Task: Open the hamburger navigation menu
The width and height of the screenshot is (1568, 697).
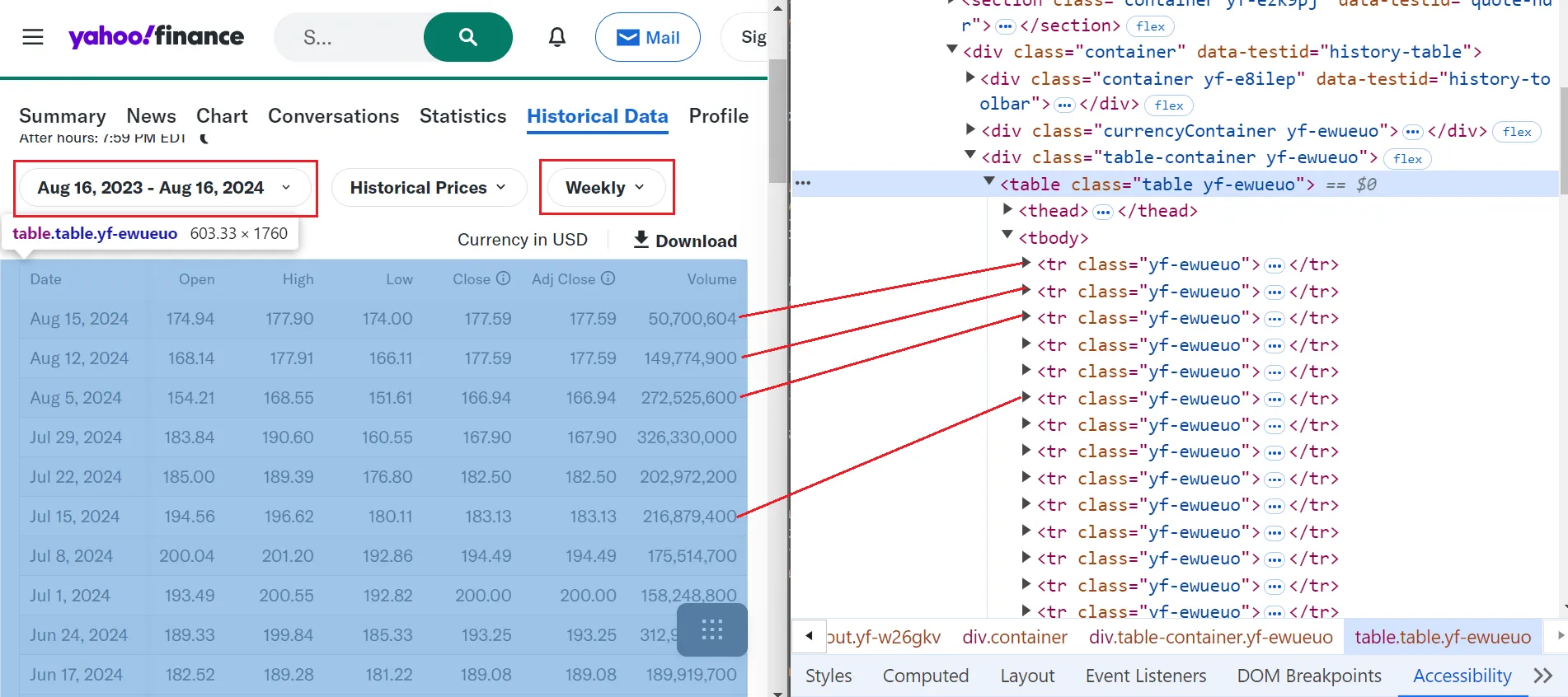Action: coord(33,37)
